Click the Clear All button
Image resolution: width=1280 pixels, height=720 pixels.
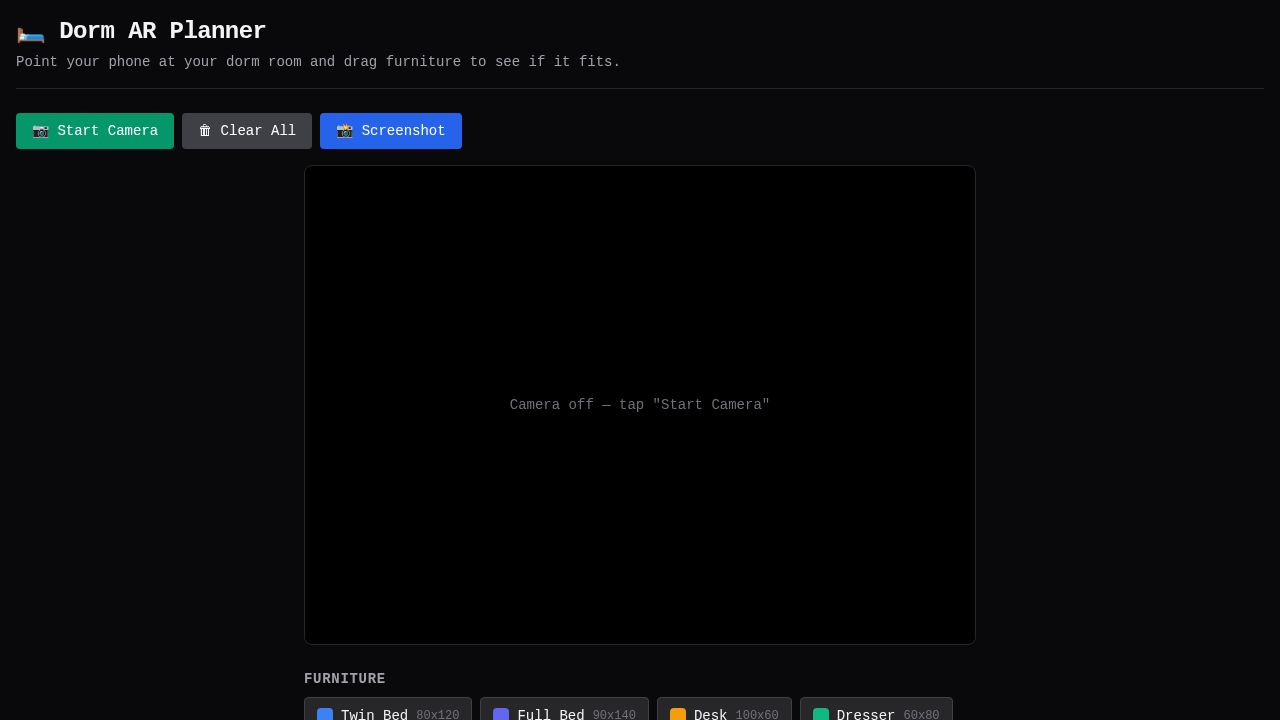(247, 131)
